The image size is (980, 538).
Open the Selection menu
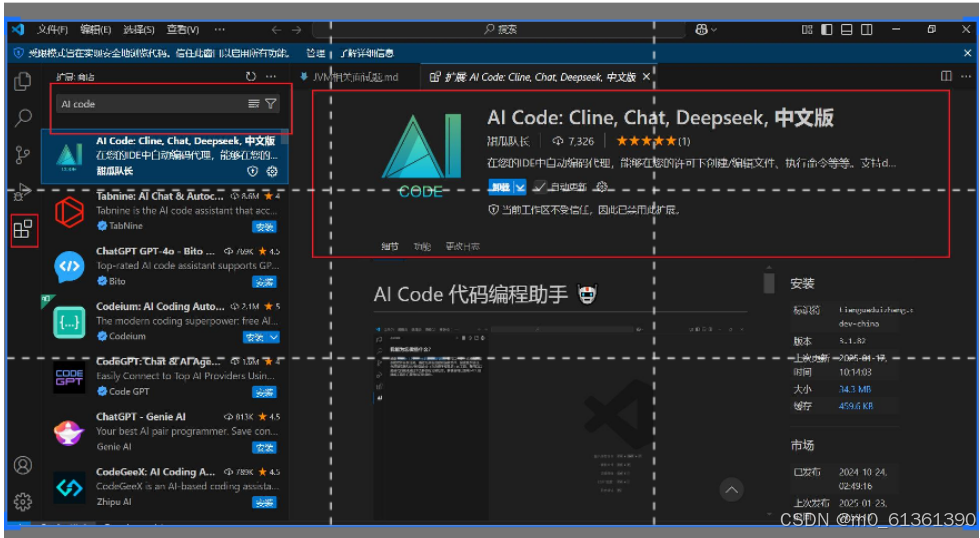(x=139, y=29)
